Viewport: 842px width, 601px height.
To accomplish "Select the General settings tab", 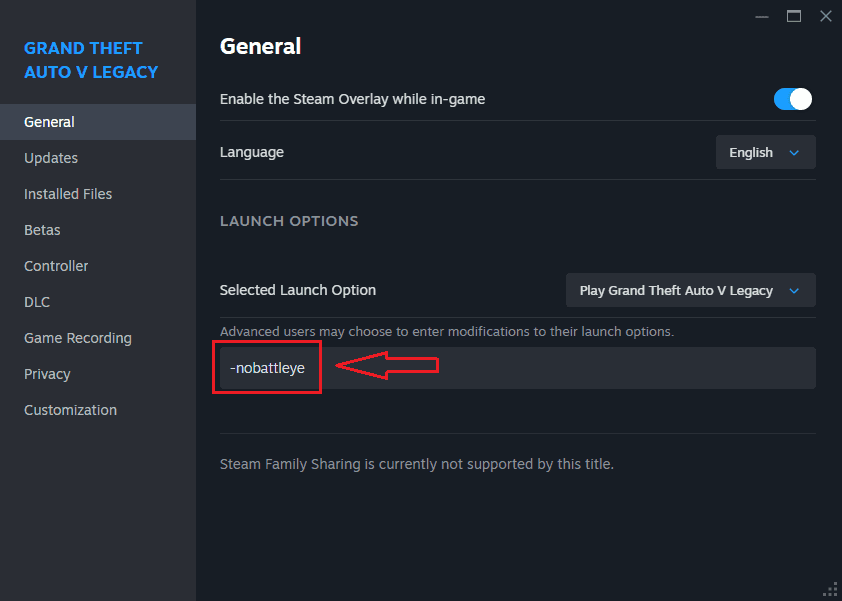I will pos(50,122).
